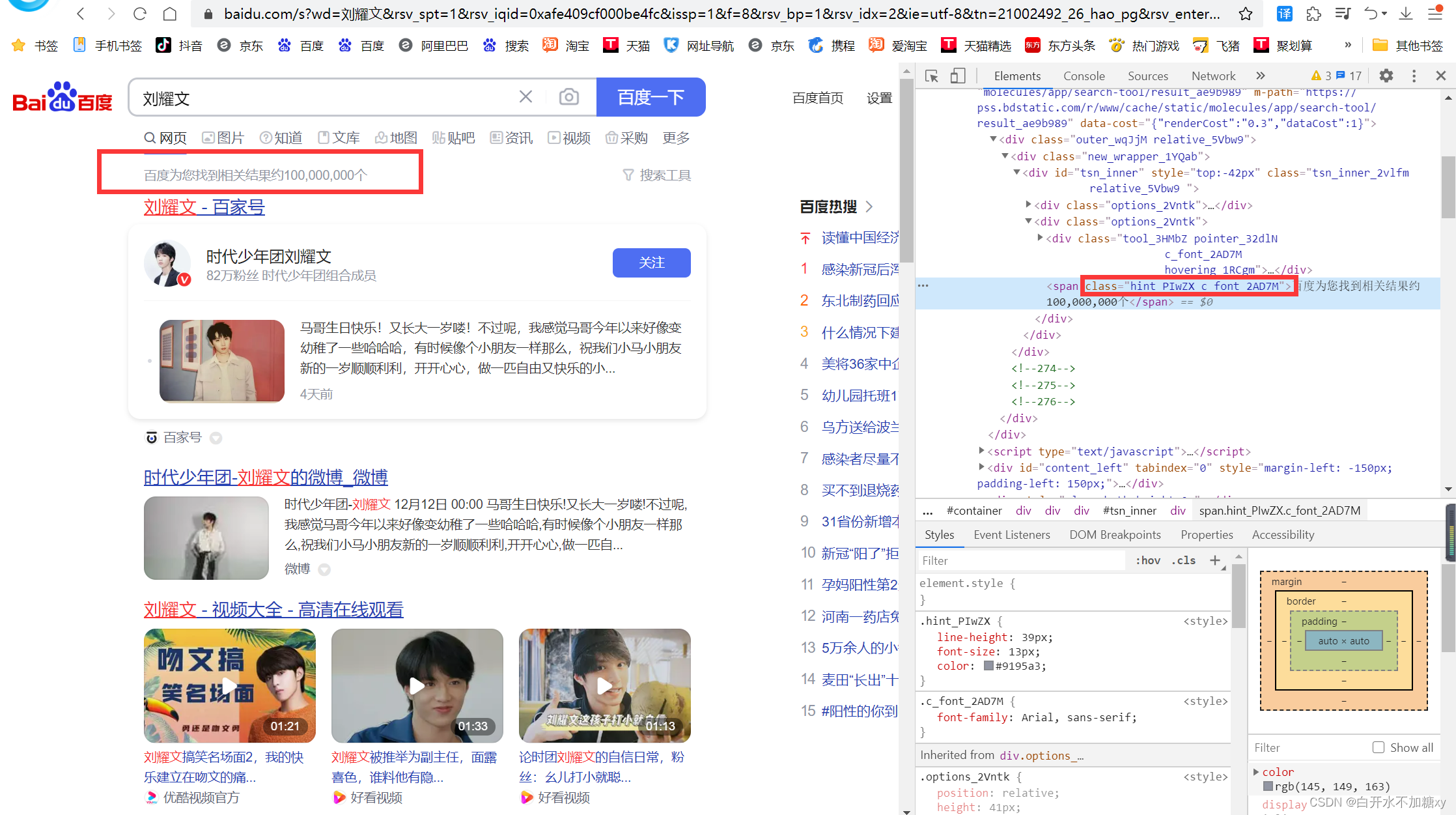Viewport: 1456px width, 815px height.
Task: Click computed Filter input field
Action: 1309,747
